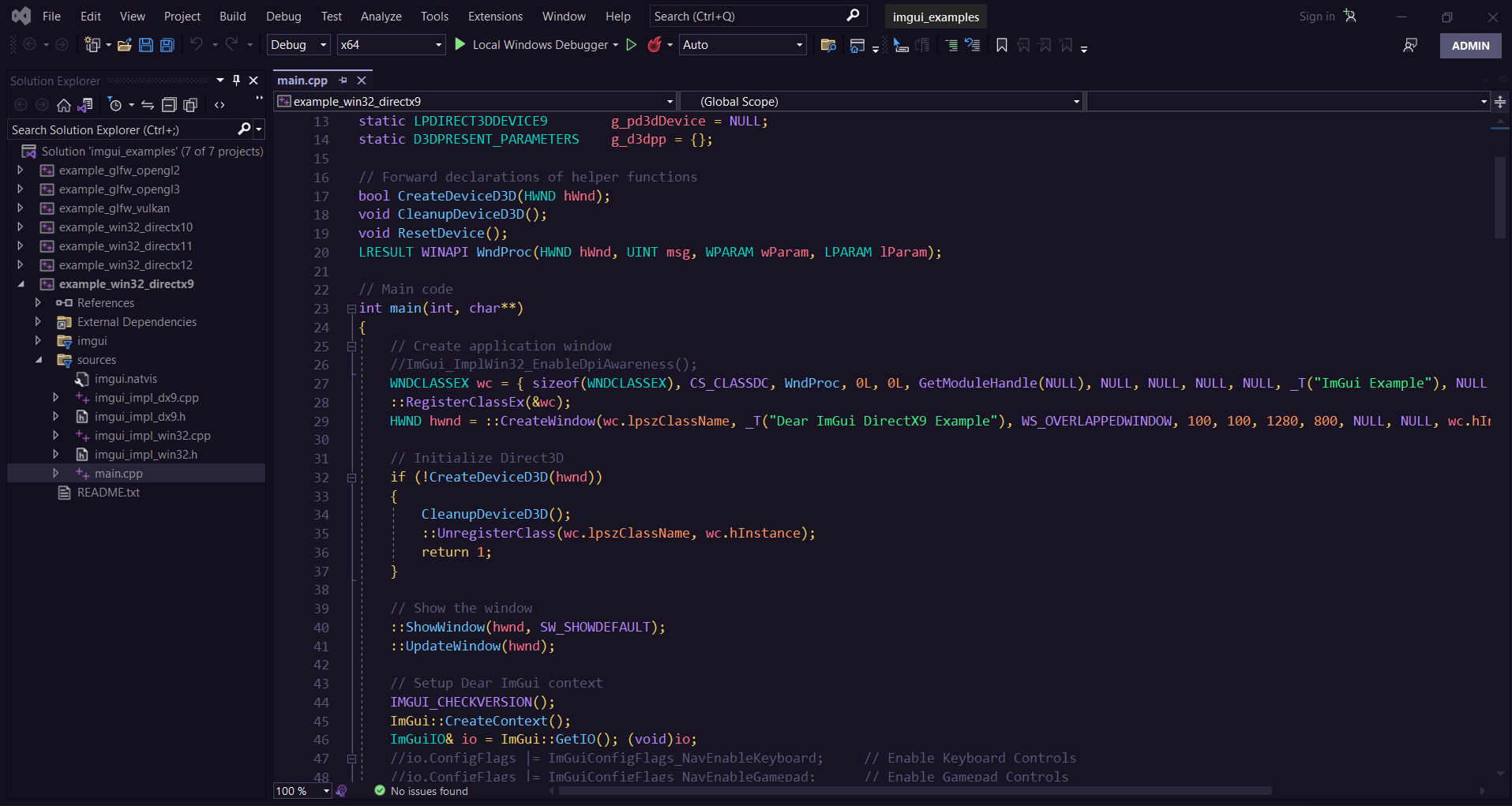Open the Extensions menu

495,16
